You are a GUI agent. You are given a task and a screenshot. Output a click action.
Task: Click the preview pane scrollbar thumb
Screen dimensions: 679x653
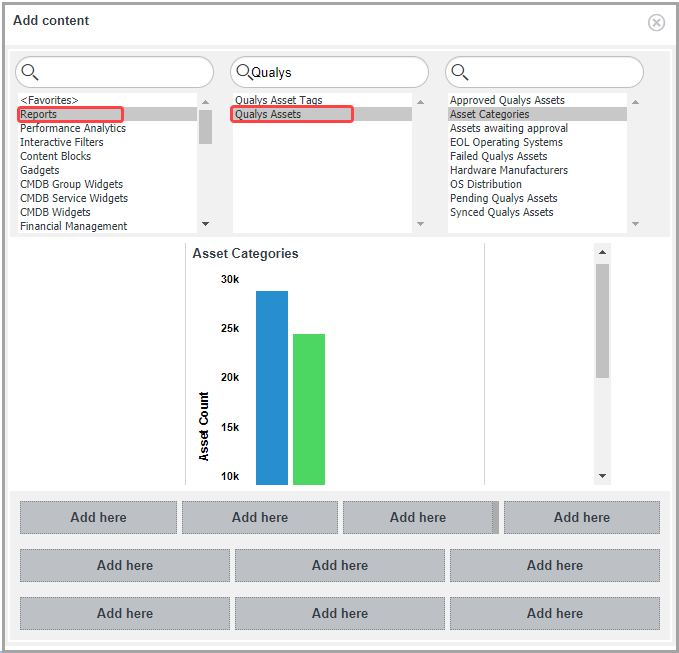pyautogui.click(x=602, y=321)
